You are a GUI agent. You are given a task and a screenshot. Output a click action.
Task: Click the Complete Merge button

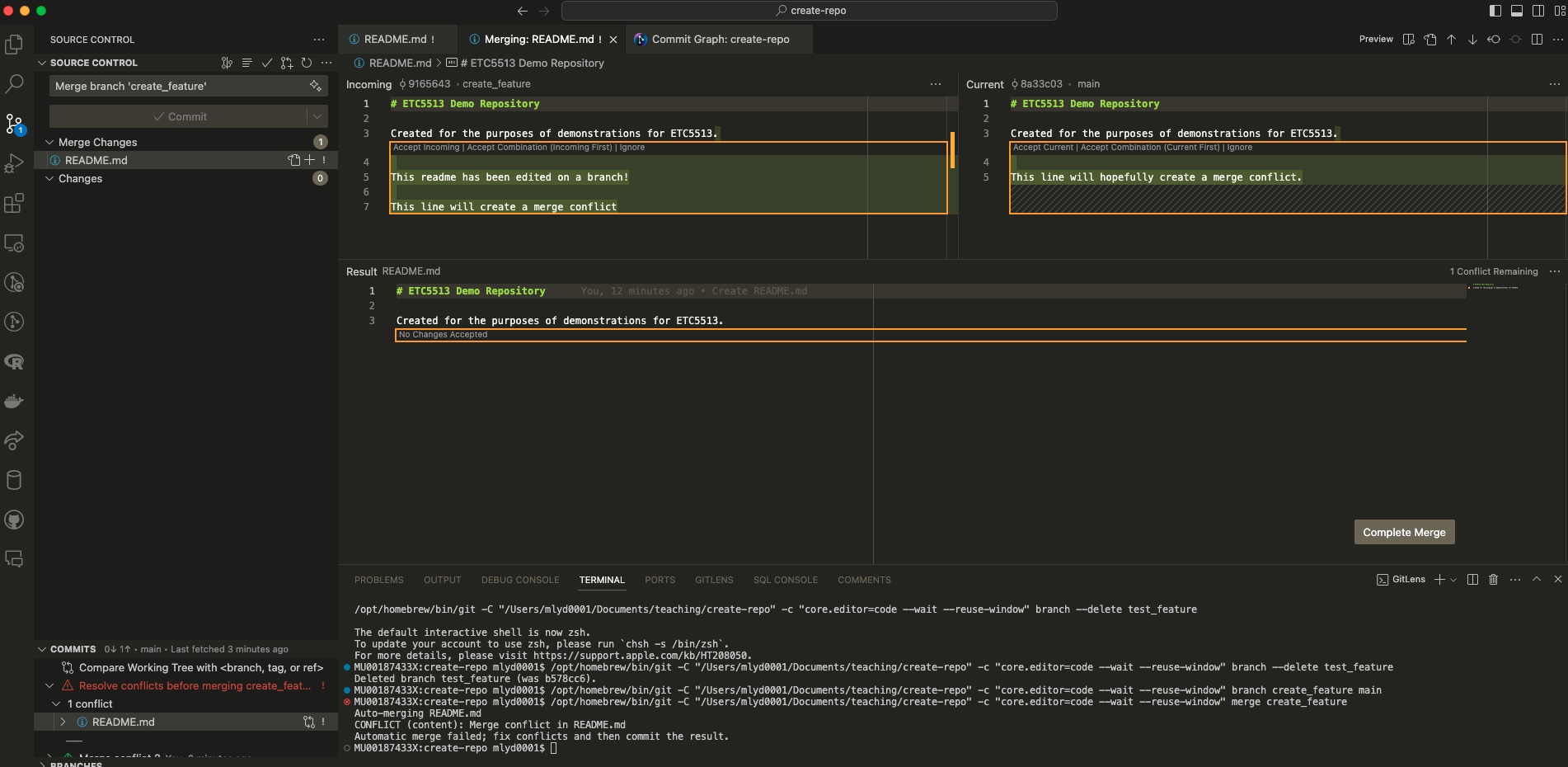[1404, 532]
